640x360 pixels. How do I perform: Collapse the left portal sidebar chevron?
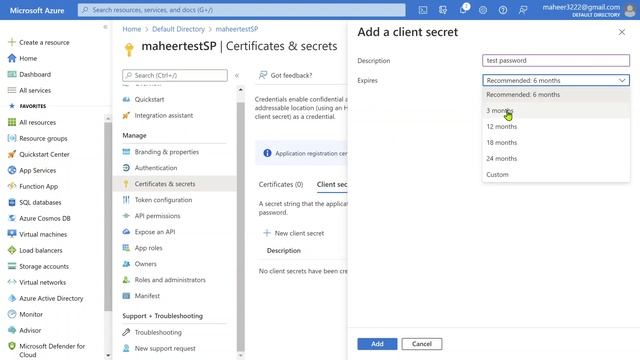point(105,27)
